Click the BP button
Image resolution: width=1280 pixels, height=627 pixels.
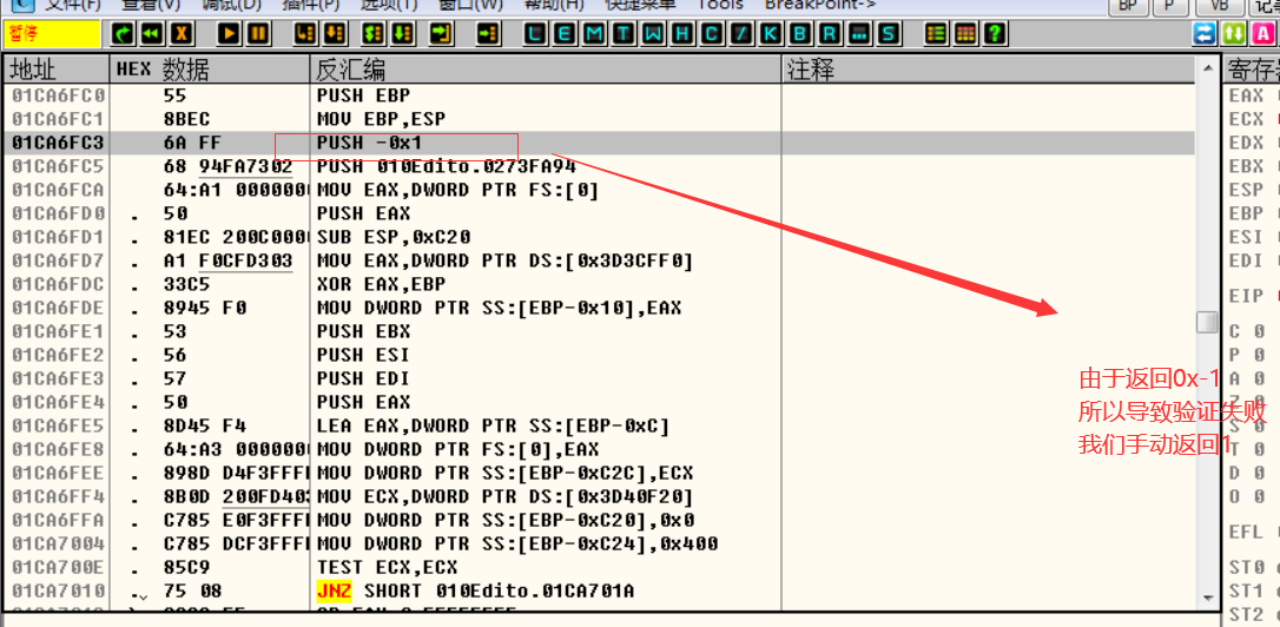[x=1128, y=6]
